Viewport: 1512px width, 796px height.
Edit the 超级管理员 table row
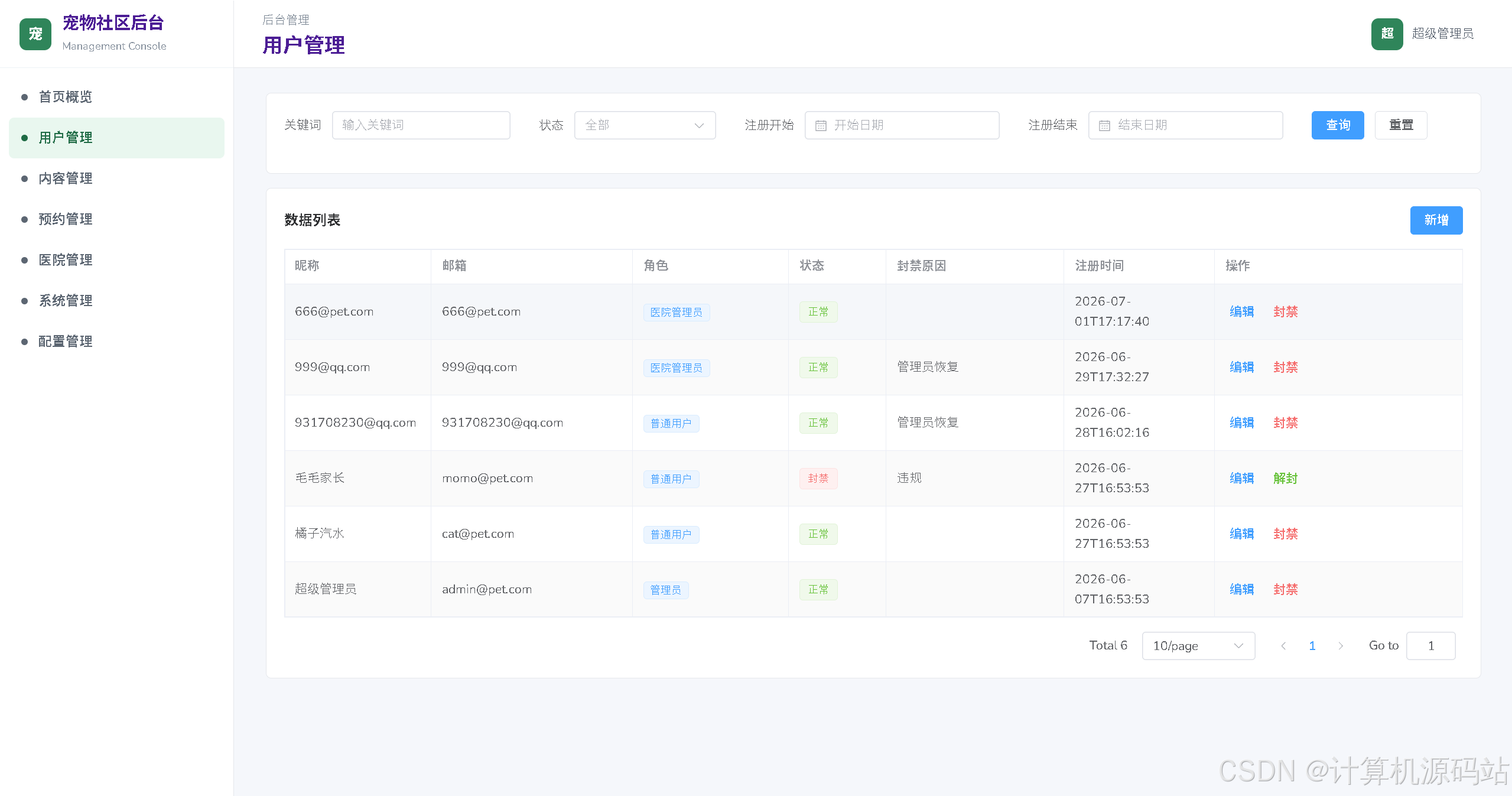click(1241, 590)
